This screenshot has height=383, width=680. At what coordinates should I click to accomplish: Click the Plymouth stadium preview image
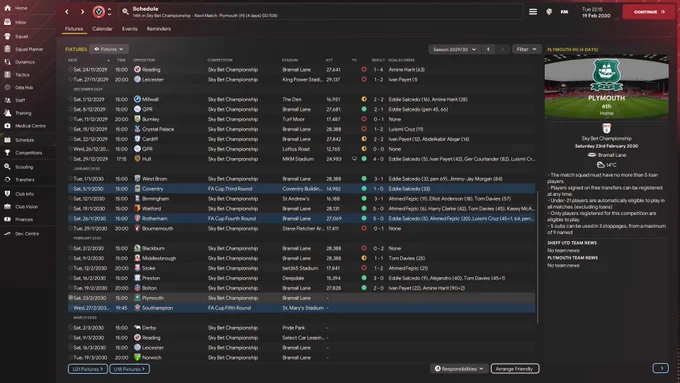pos(606,87)
